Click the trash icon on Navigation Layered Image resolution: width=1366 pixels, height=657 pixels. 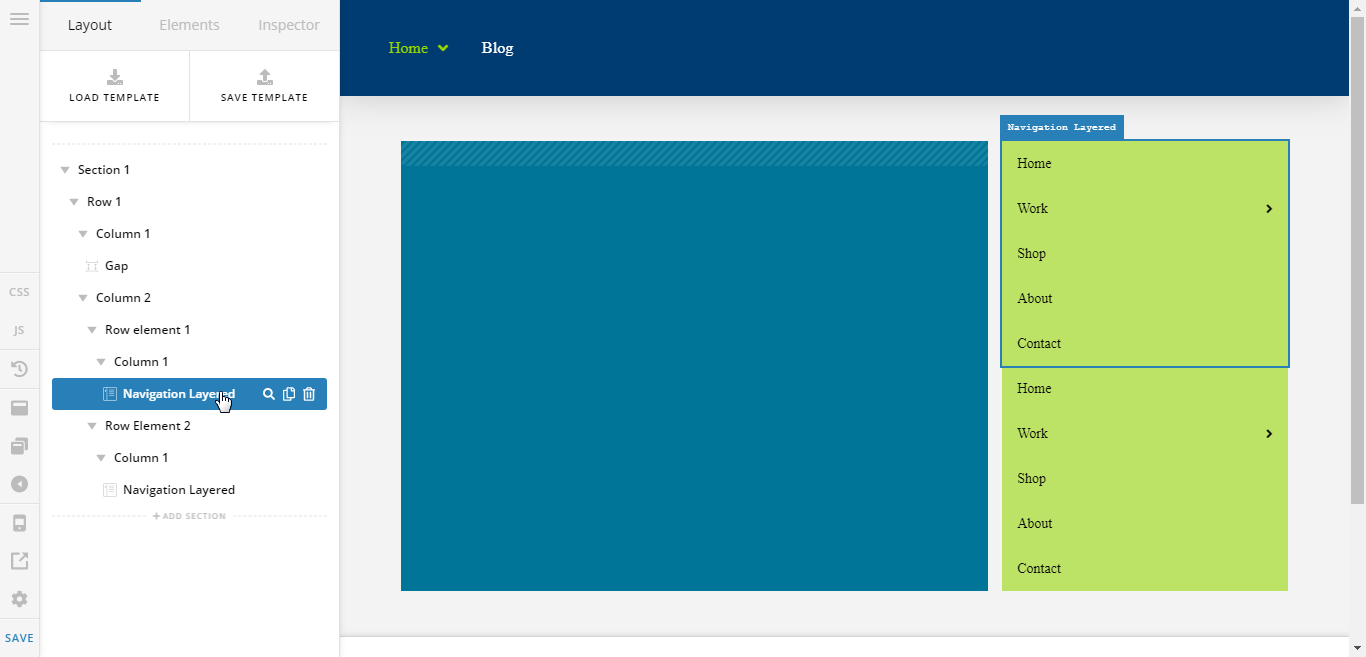[309, 394]
